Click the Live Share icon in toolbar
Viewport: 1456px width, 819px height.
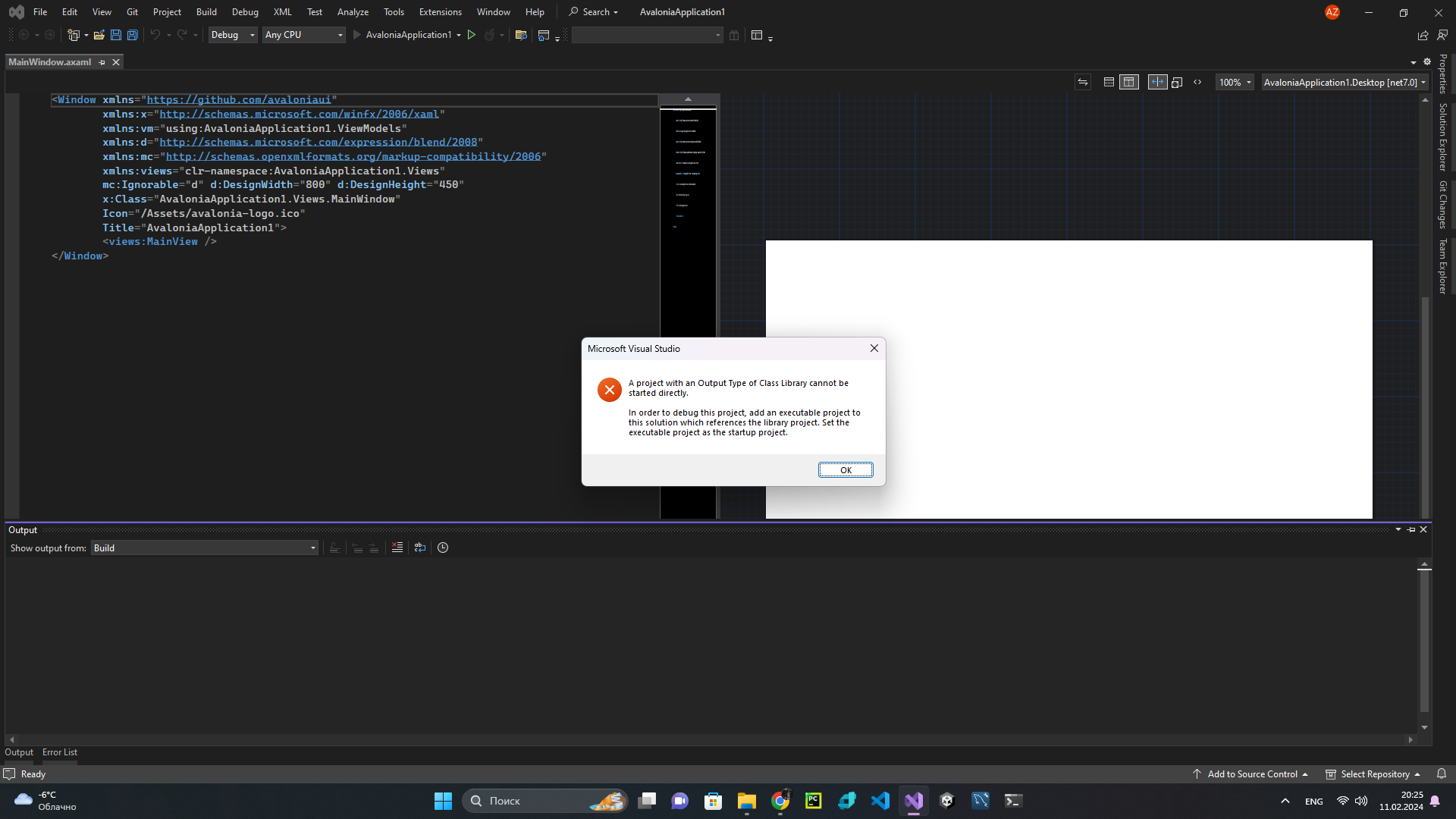coord(1423,35)
